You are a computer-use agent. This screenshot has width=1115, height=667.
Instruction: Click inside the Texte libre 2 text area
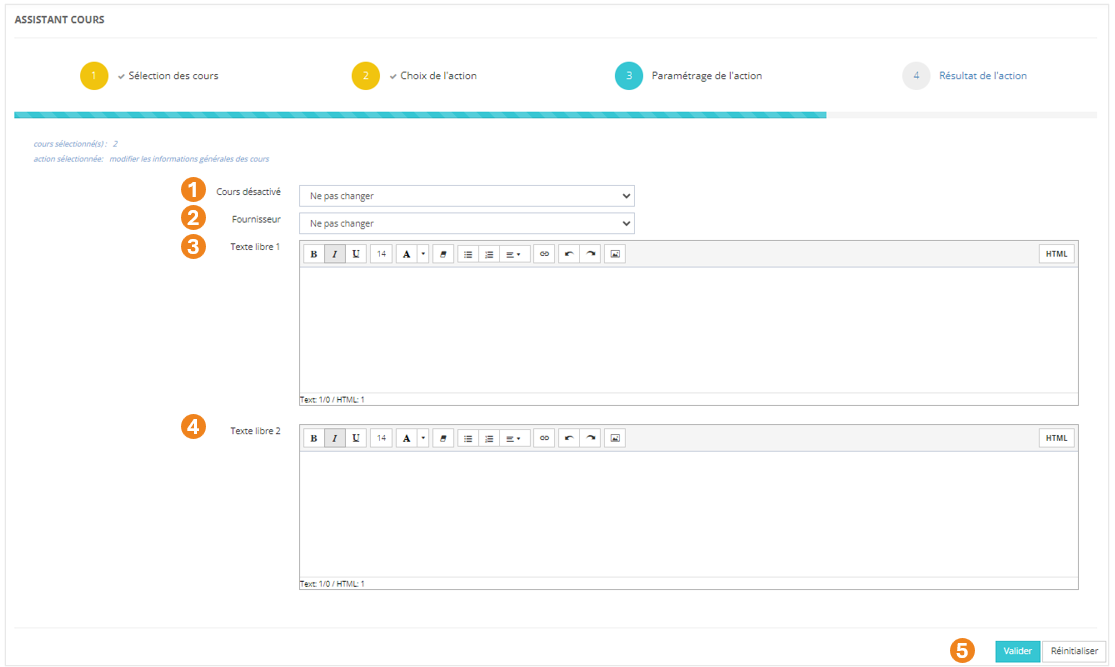pyautogui.click(x=688, y=514)
